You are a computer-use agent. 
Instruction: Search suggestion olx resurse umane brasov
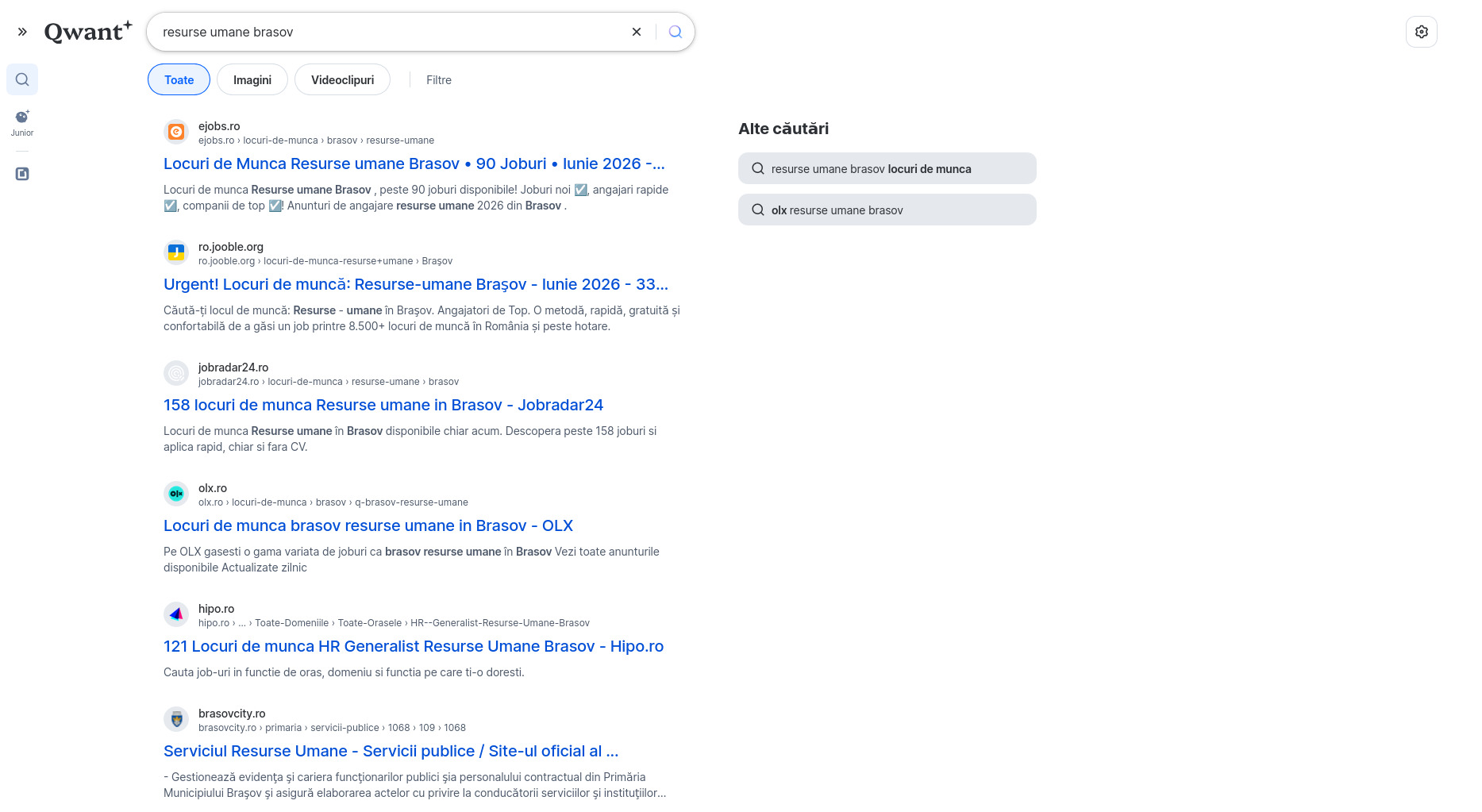click(x=887, y=210)
